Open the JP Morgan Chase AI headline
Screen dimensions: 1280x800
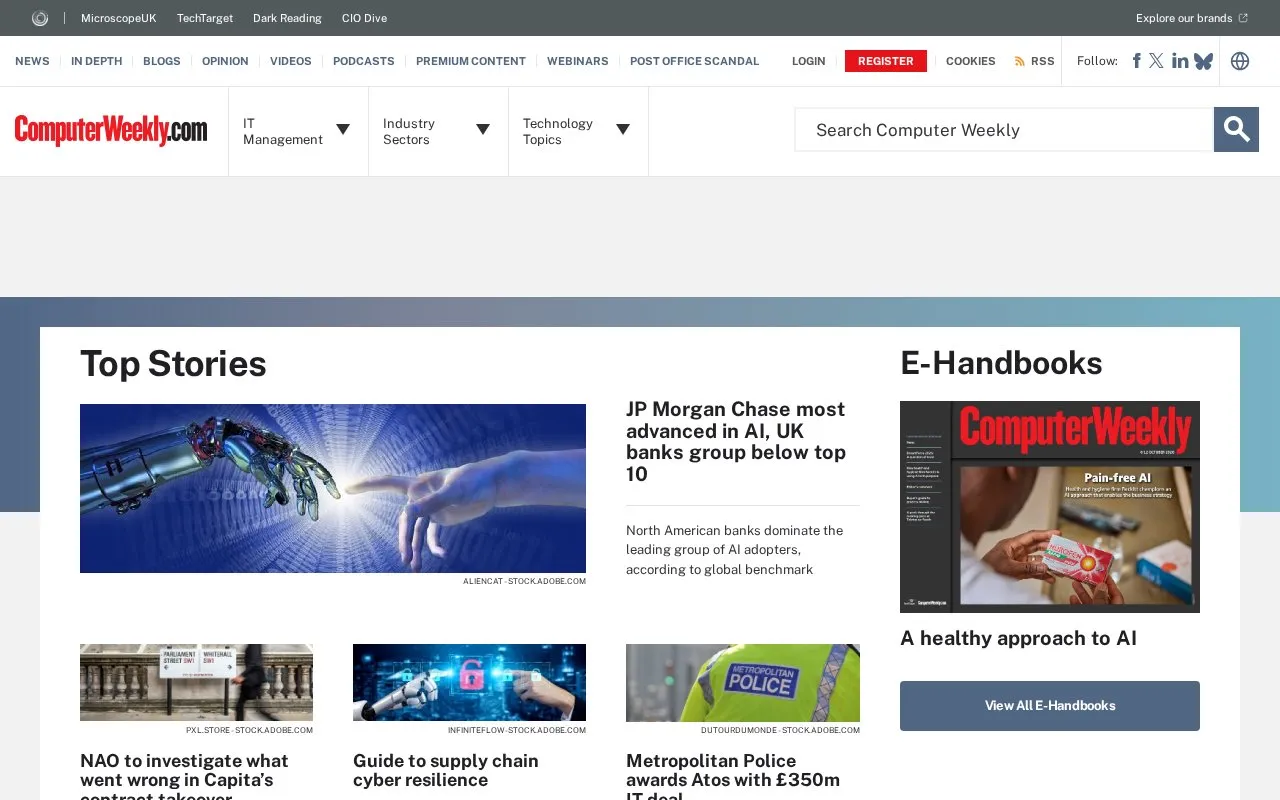tap(736, 441)
